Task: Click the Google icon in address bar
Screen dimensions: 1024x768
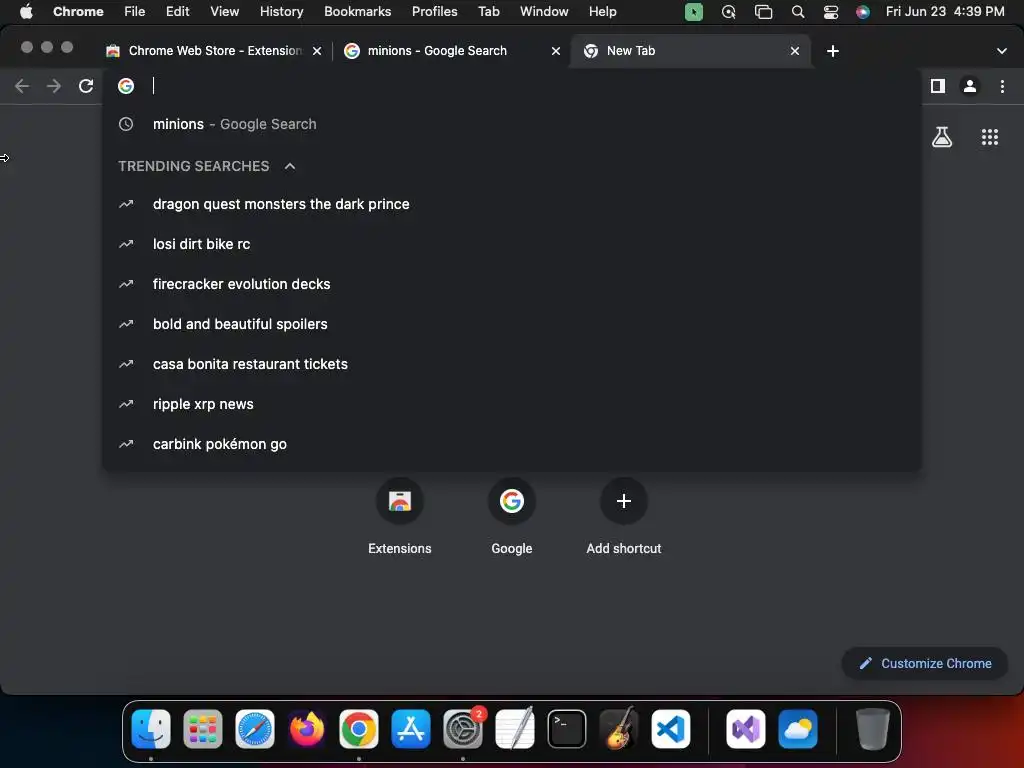Action: pyautogui.click(x=126, y=86)
